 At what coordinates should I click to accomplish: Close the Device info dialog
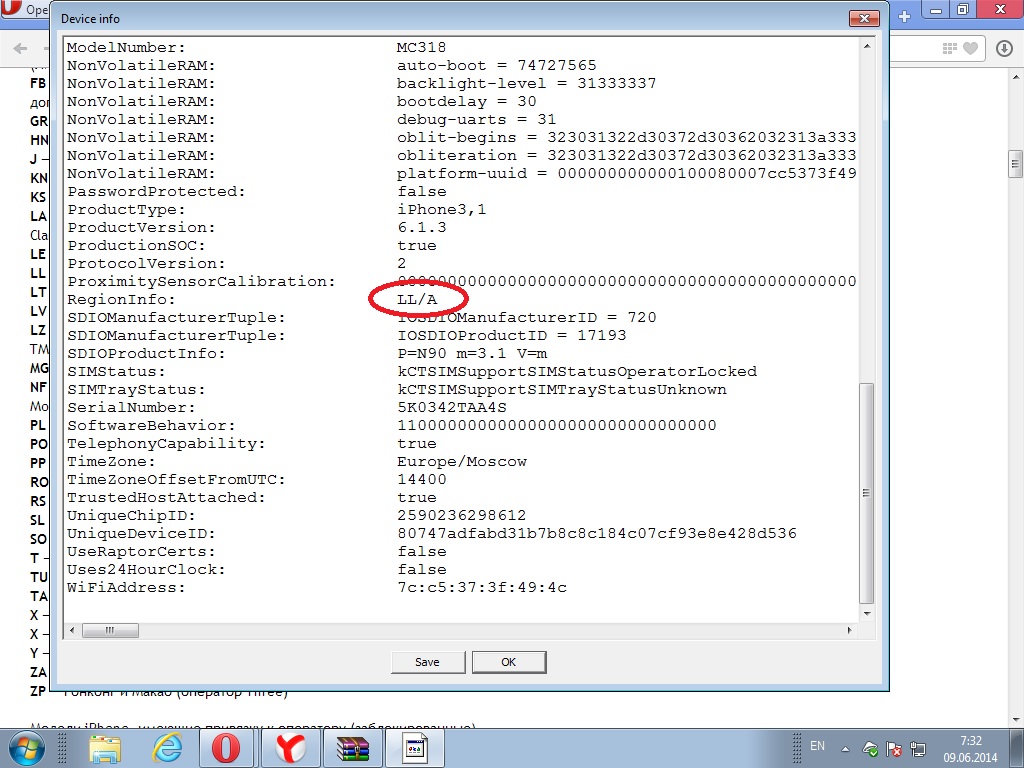click(864, 18)
